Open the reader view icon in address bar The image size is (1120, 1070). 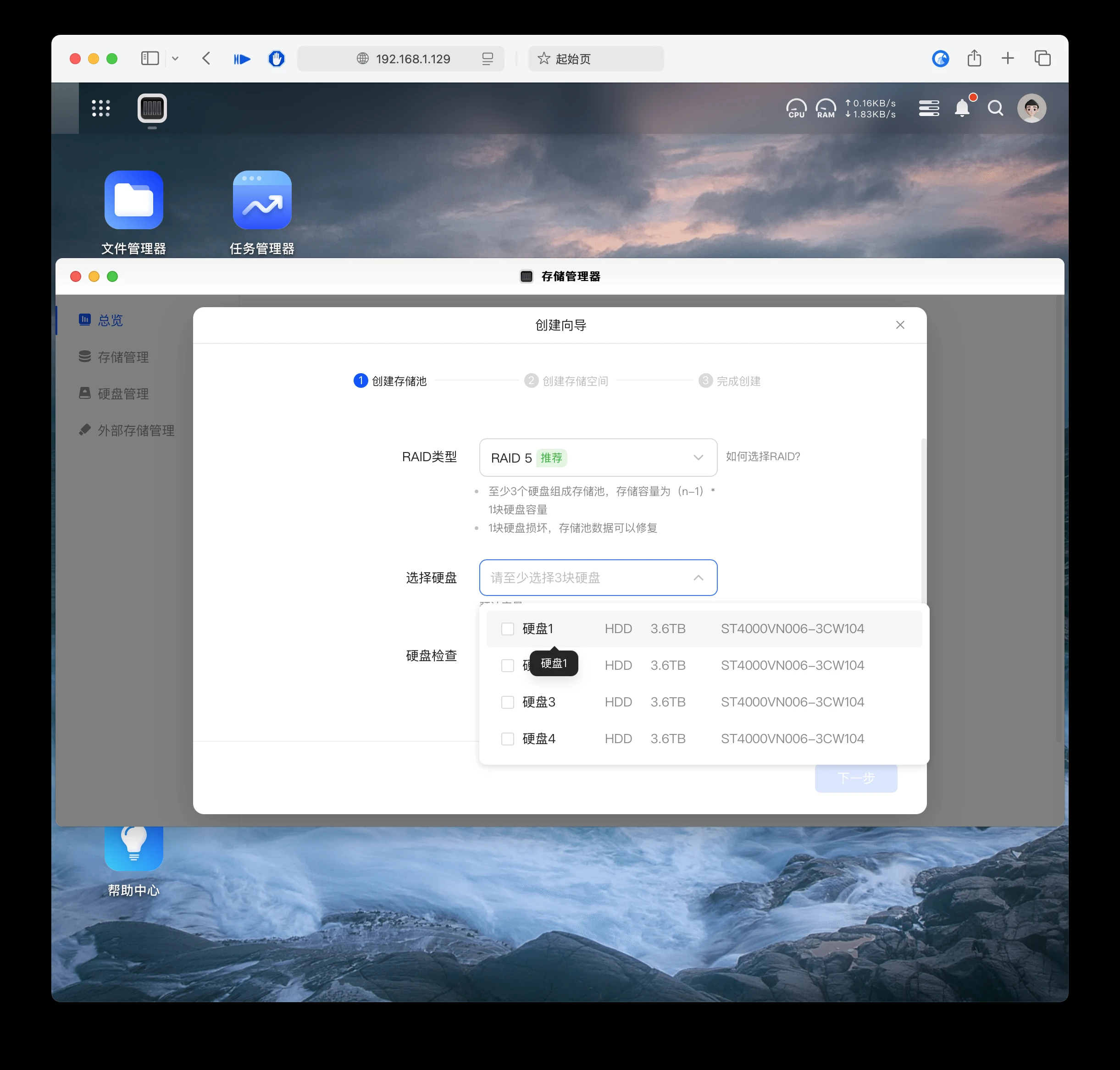[487, 59]
